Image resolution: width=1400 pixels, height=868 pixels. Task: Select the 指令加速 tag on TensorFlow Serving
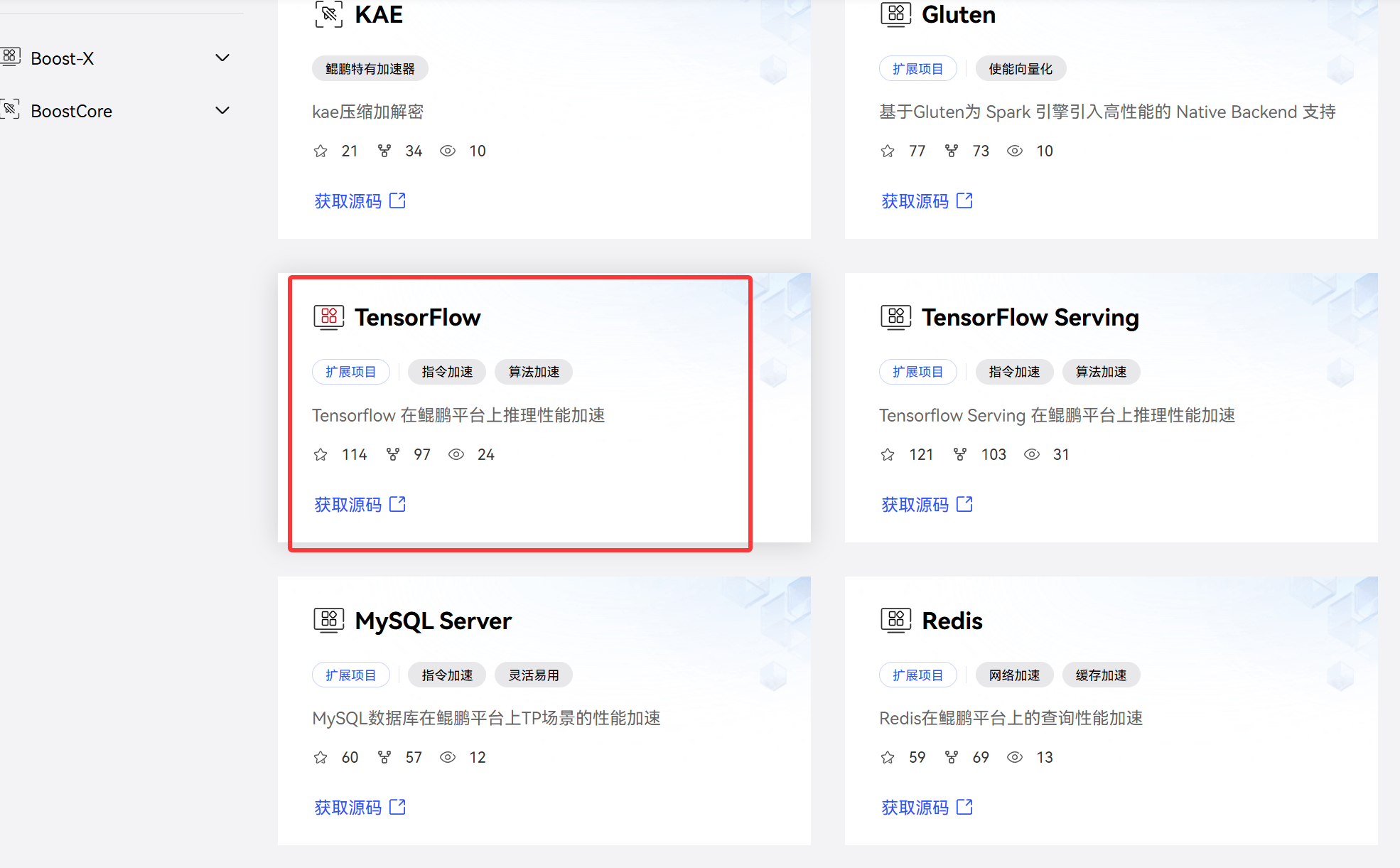[x=1014, y=372]
